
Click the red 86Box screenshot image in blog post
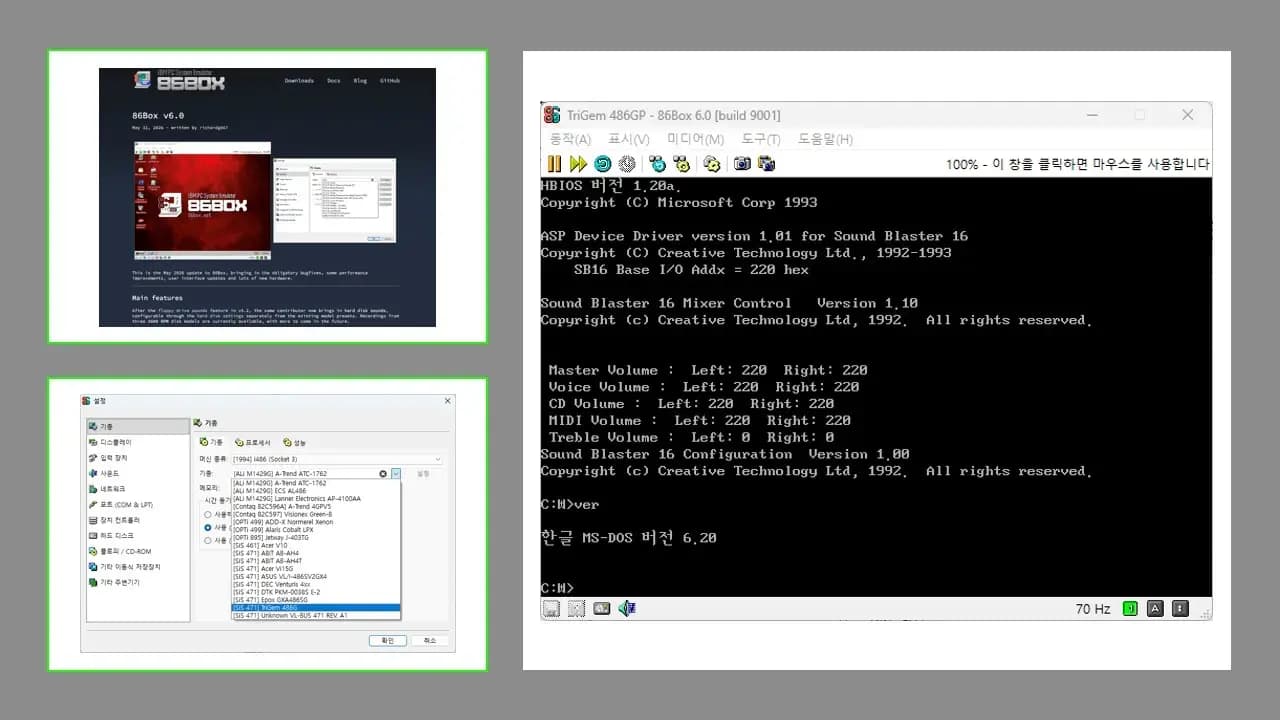(202, 201)
